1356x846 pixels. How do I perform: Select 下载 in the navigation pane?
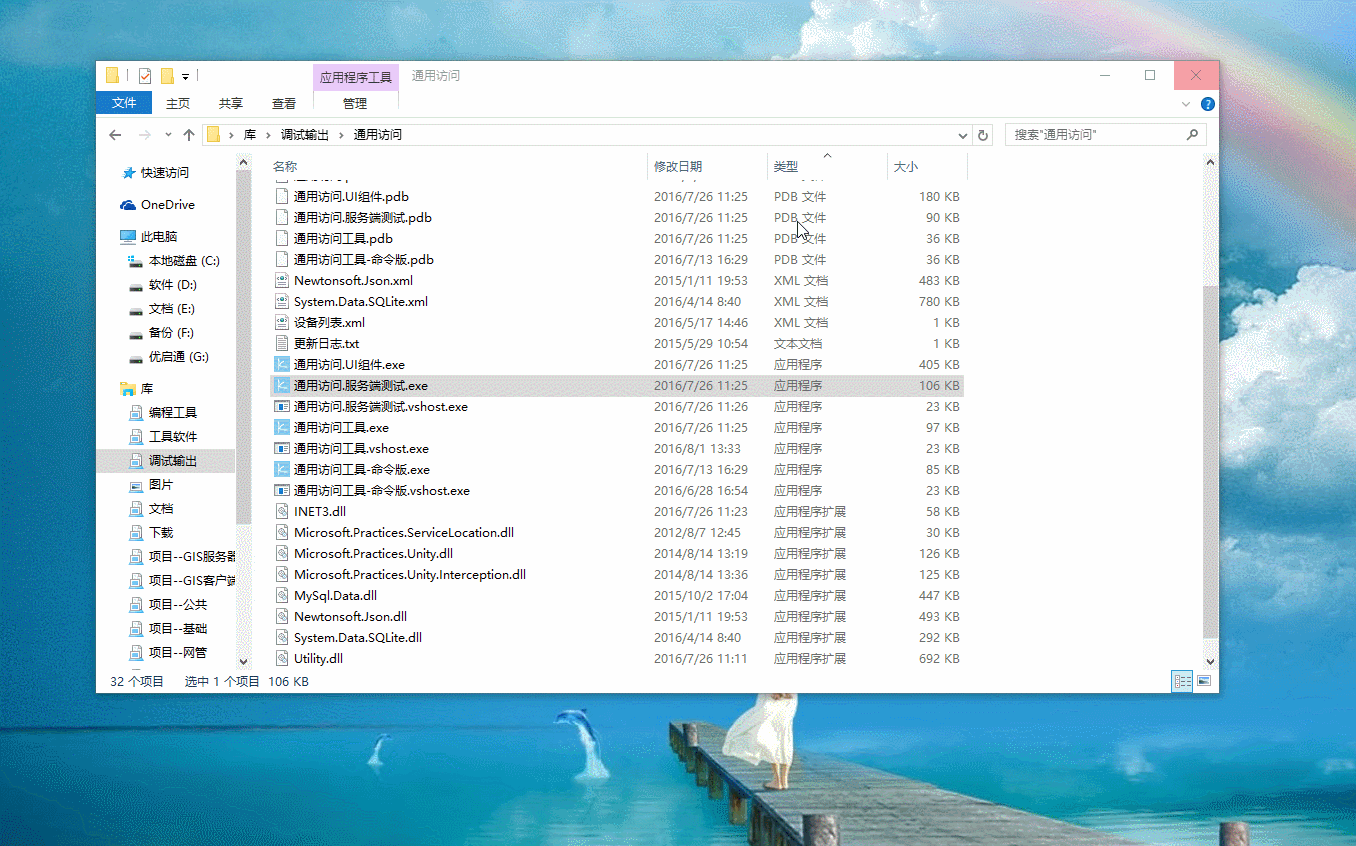[x=160, y=533]
